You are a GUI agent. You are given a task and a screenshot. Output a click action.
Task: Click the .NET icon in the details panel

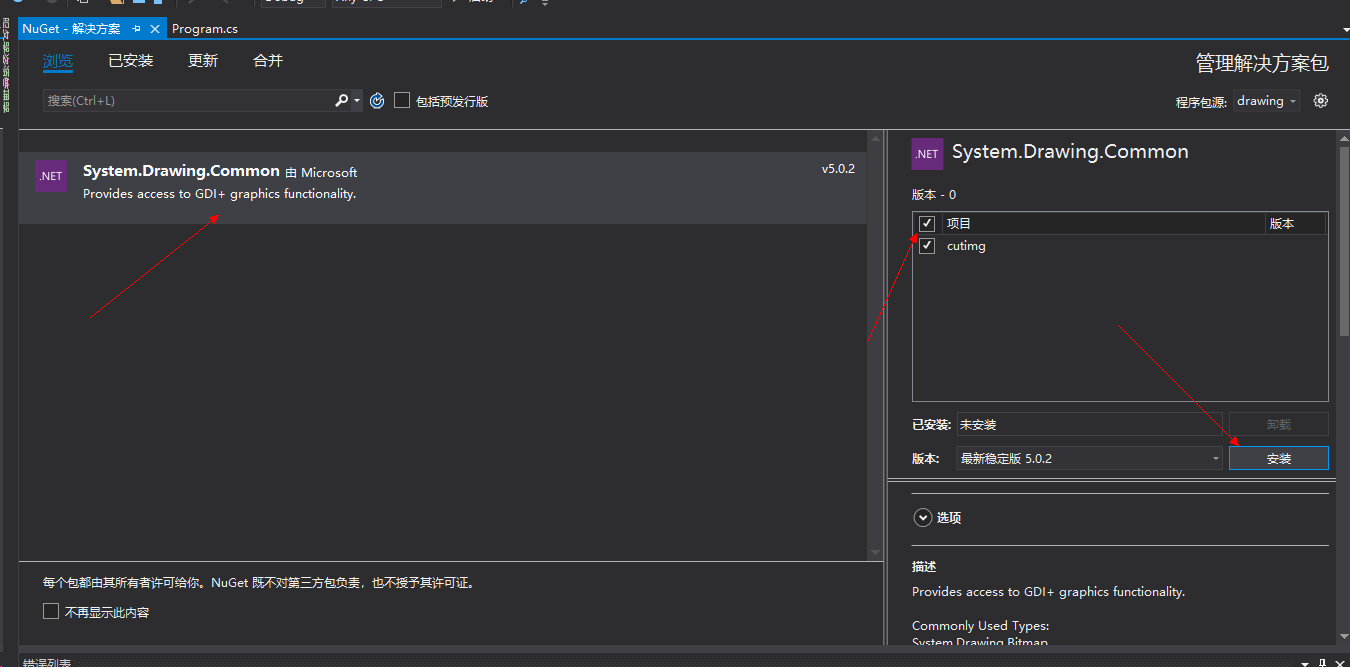[927, 153]
